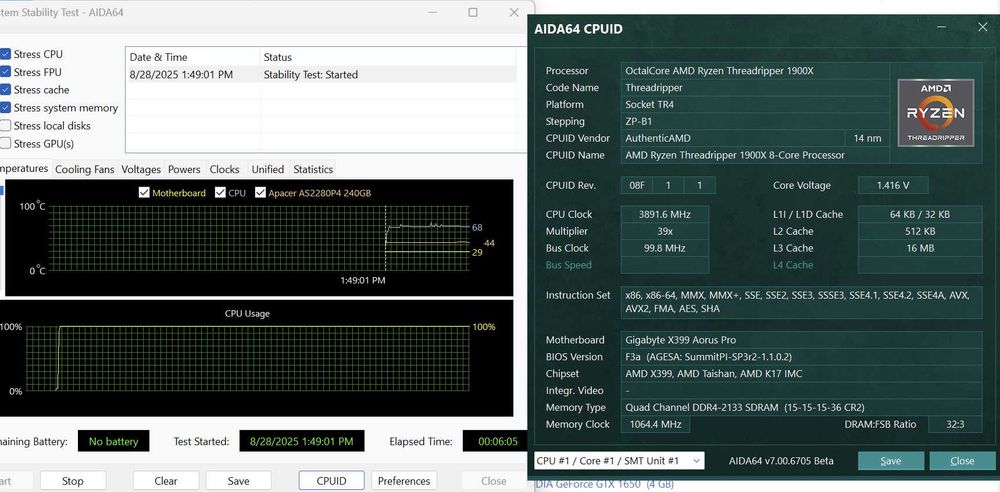Click Memory Clock value '1064.4 MHz'

point(656,424)
